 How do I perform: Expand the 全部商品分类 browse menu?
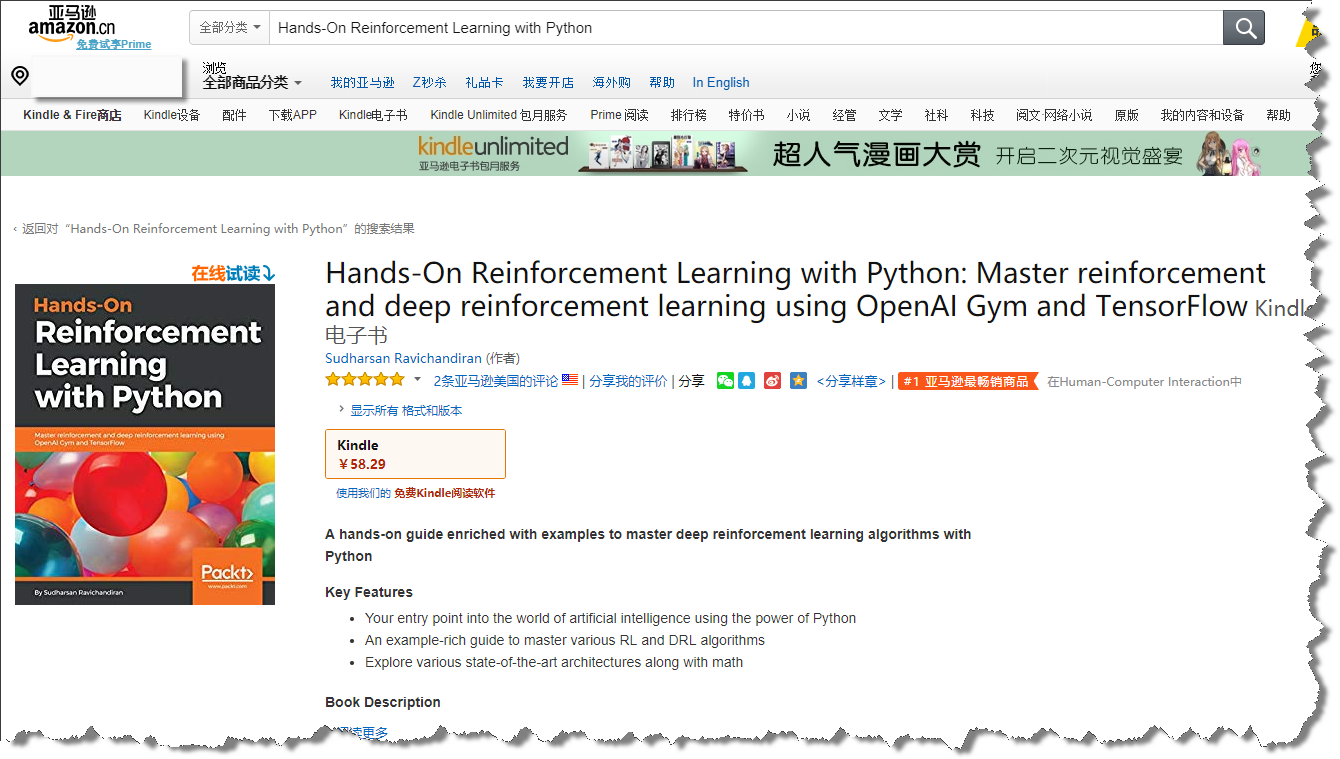(252, 82)
